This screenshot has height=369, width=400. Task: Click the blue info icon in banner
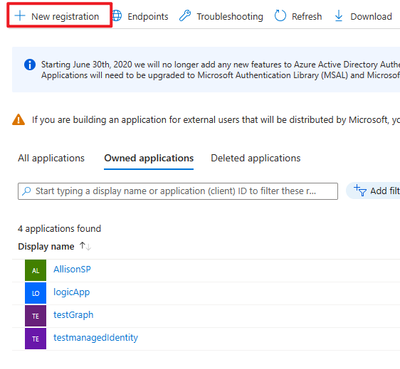click(x=30, y=64)
